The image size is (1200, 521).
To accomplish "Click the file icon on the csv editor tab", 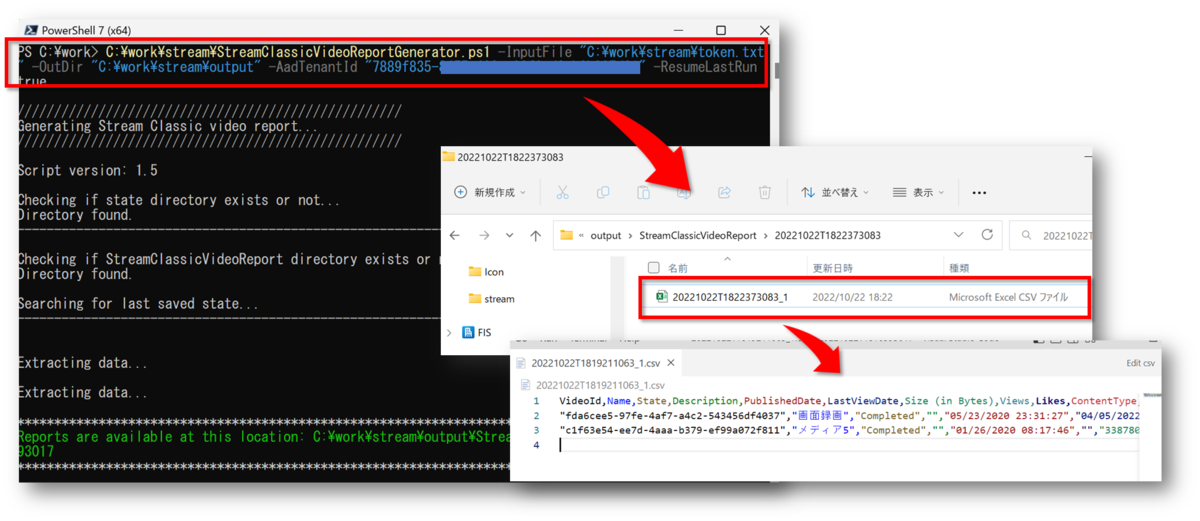I will point(522,363).
